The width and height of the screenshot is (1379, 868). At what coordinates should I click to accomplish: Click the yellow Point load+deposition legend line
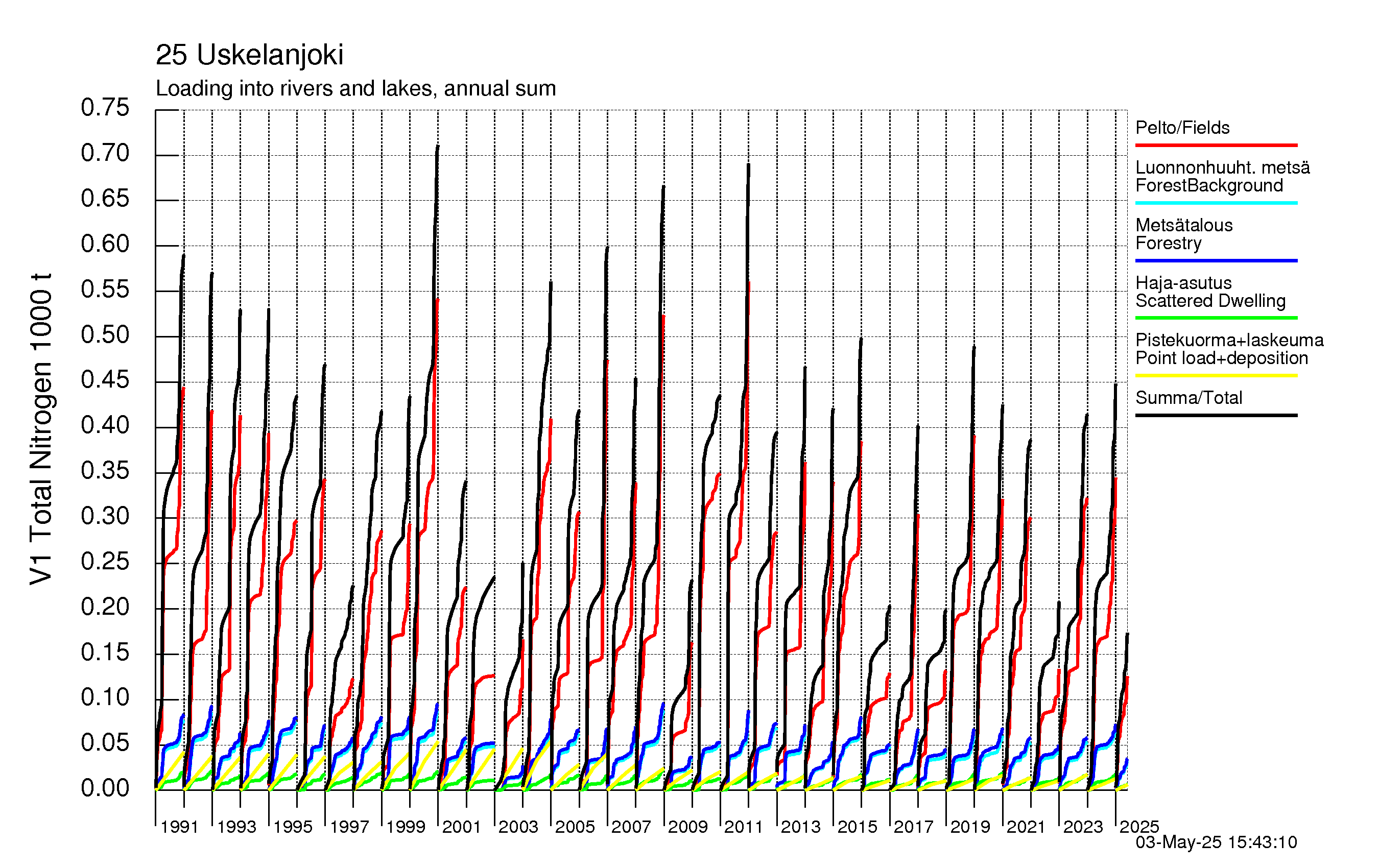coord(1216,376)
